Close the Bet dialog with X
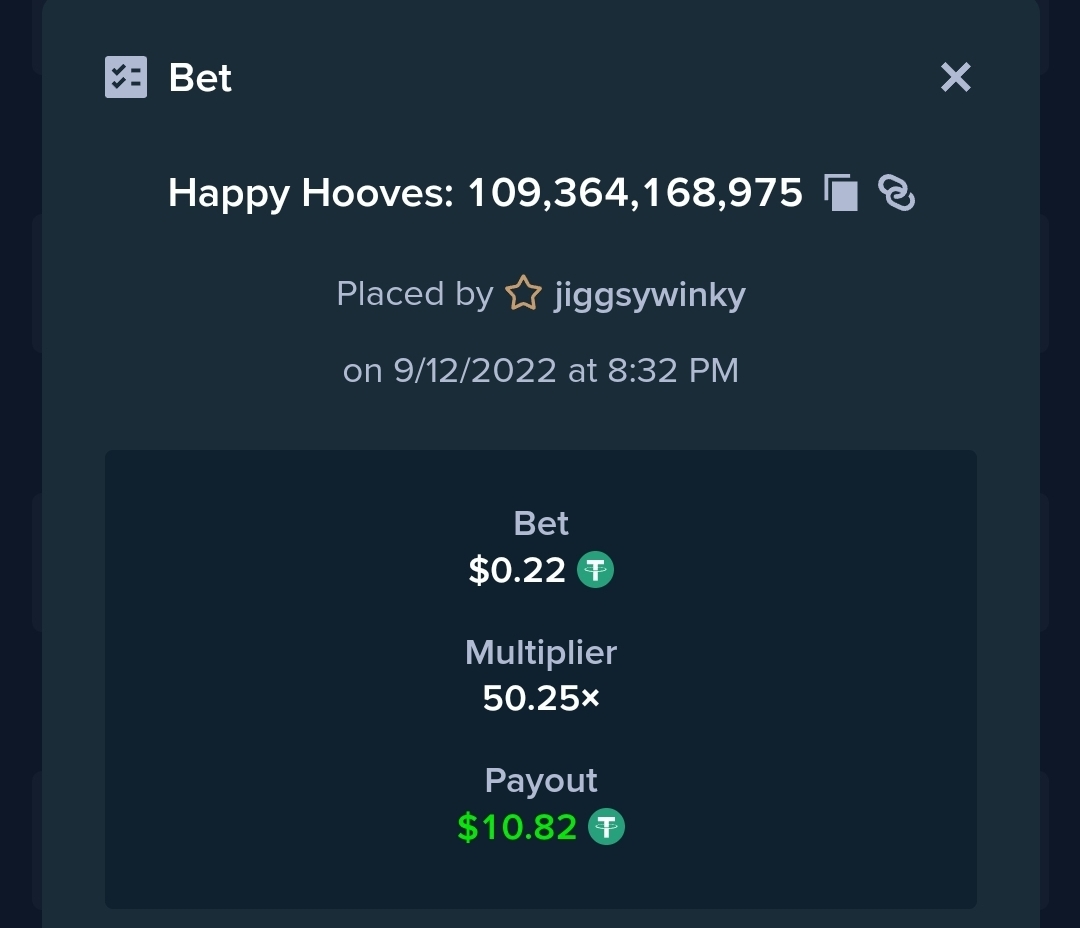 [956, 76]
